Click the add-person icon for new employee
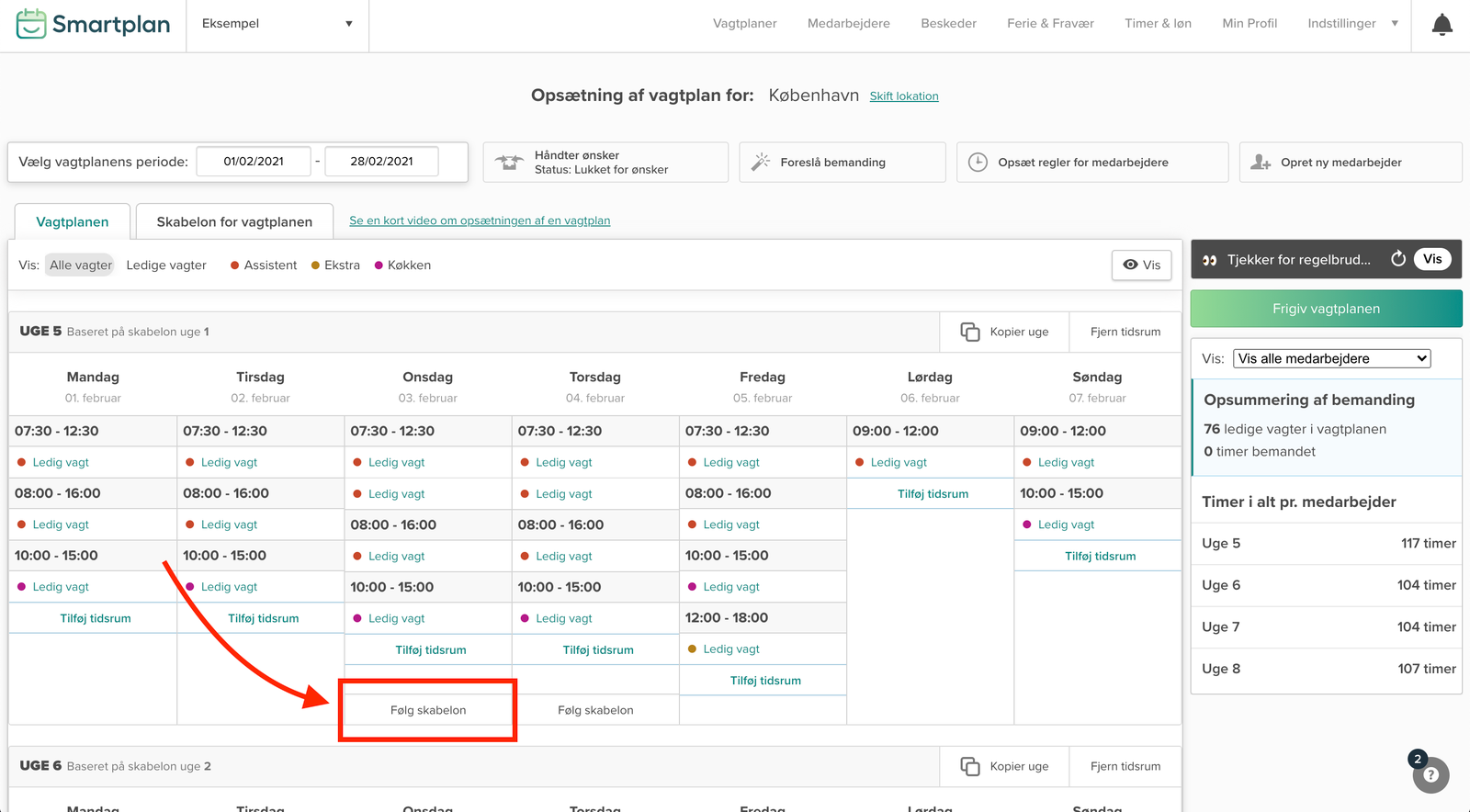Image resolution: width=1470 pixels, height=812 pixels. [x=1261, y=163]
